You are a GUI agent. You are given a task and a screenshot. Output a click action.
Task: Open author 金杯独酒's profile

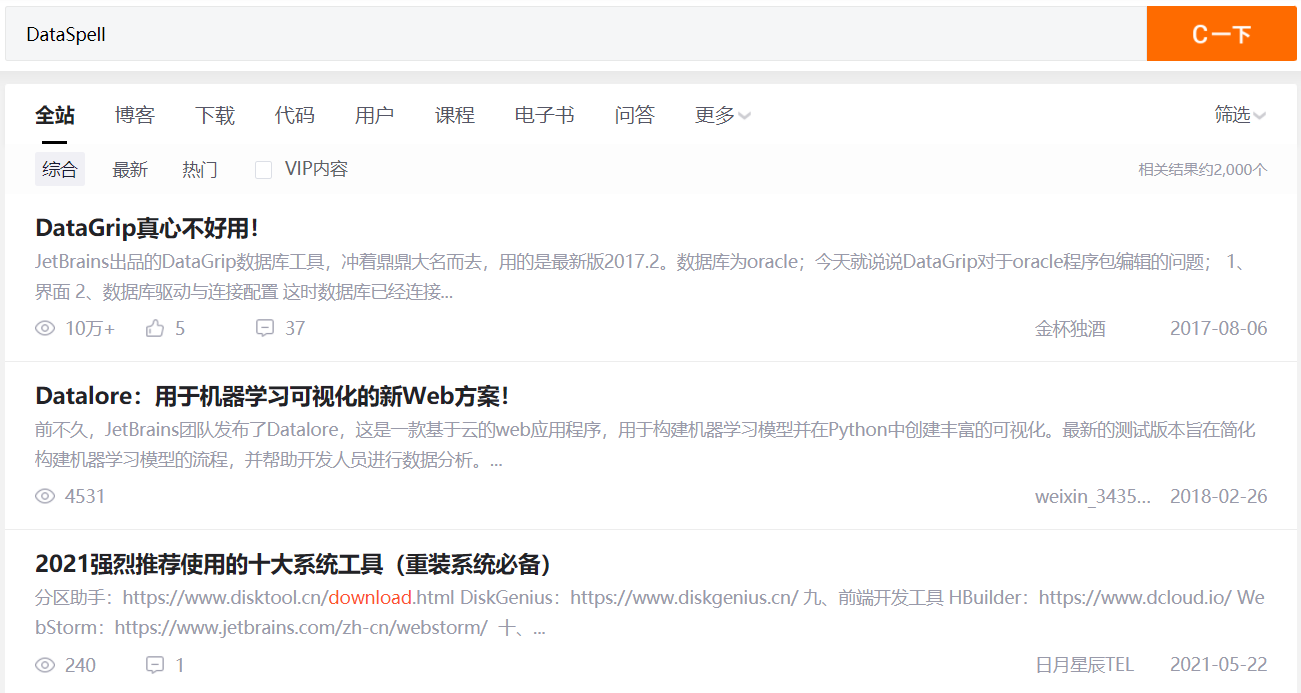click(1070, 328)
